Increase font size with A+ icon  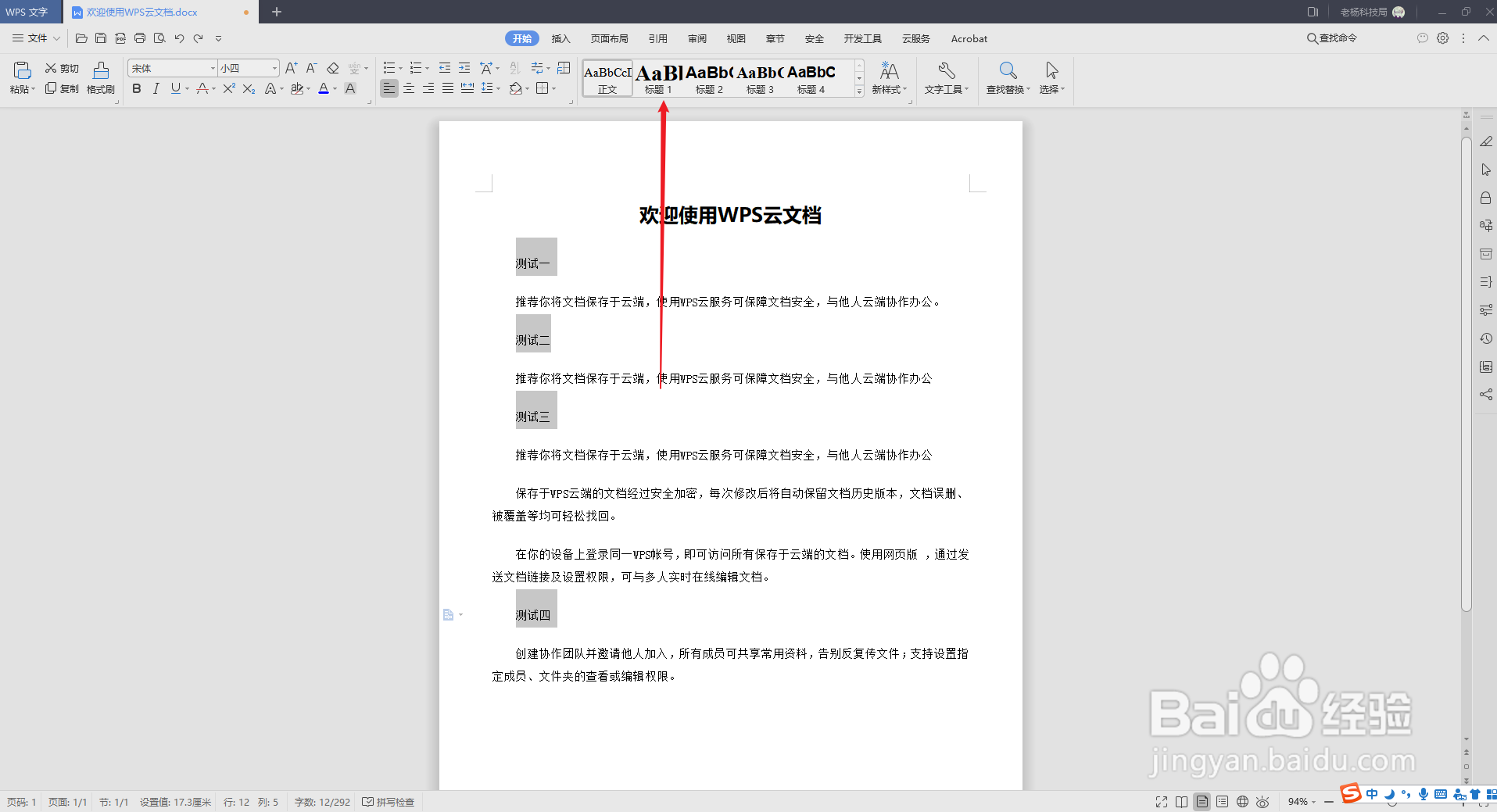[291, 69]
